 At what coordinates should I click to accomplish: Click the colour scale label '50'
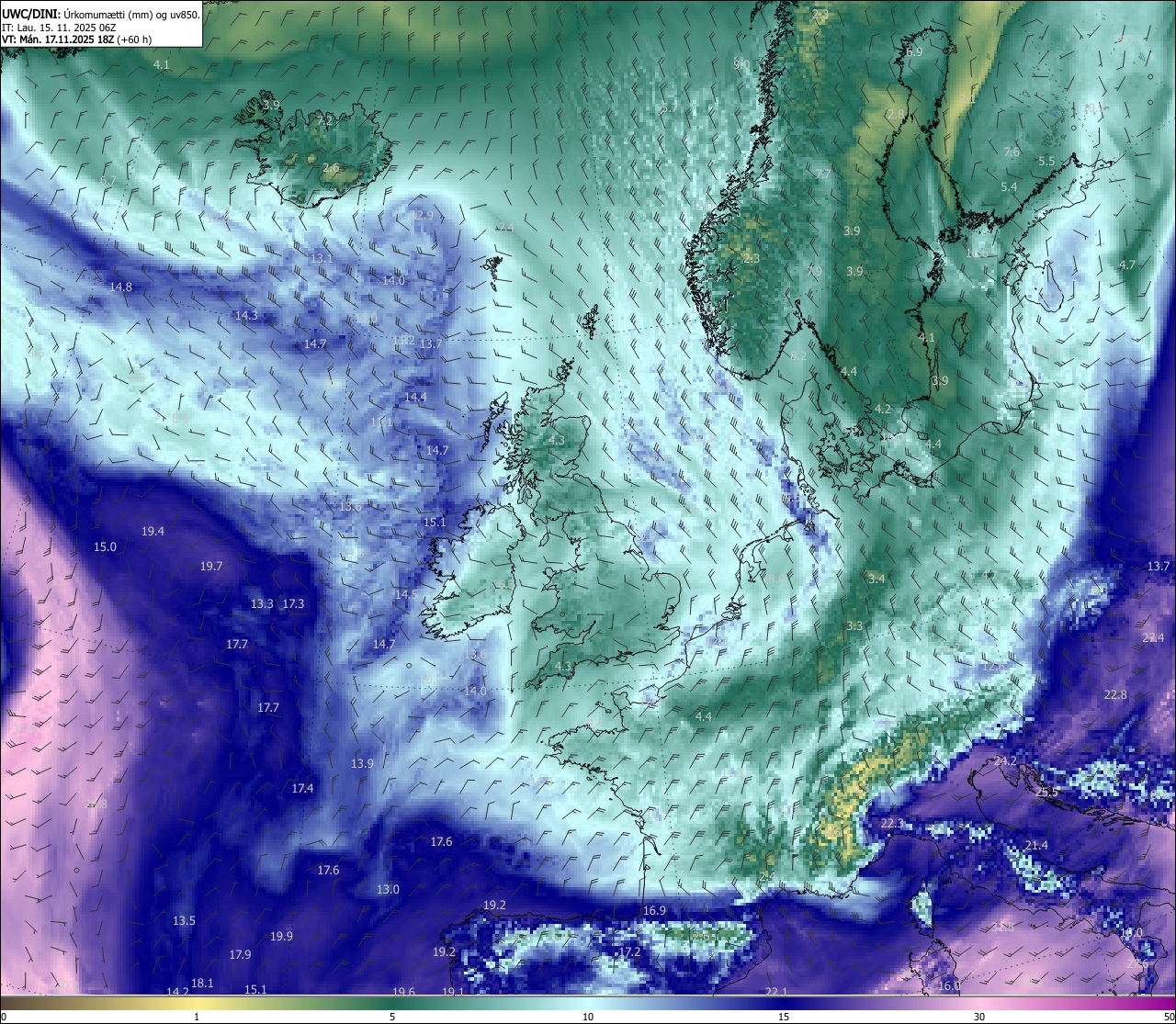pos(1168,1017)
